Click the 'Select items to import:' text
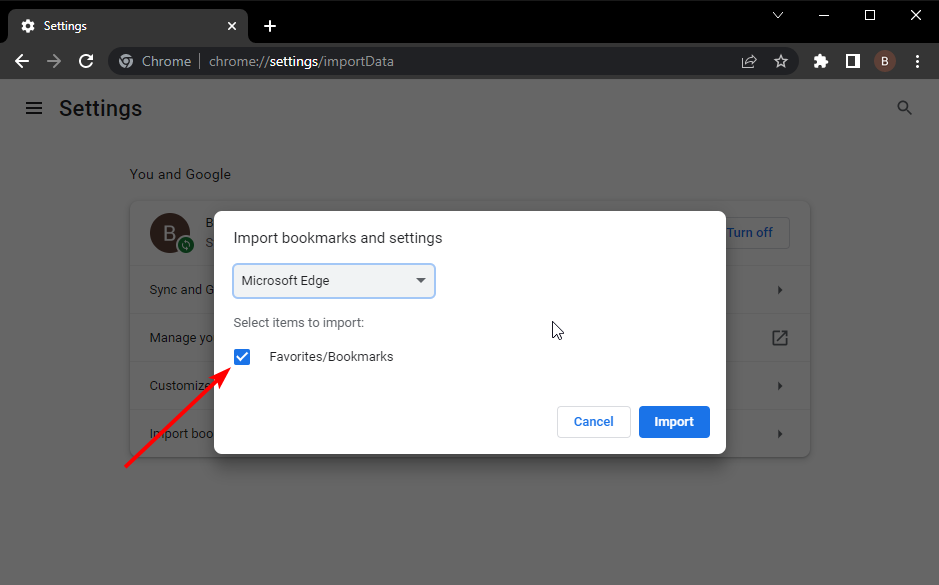The image size is (939, 585). click(x=299, y=323)
